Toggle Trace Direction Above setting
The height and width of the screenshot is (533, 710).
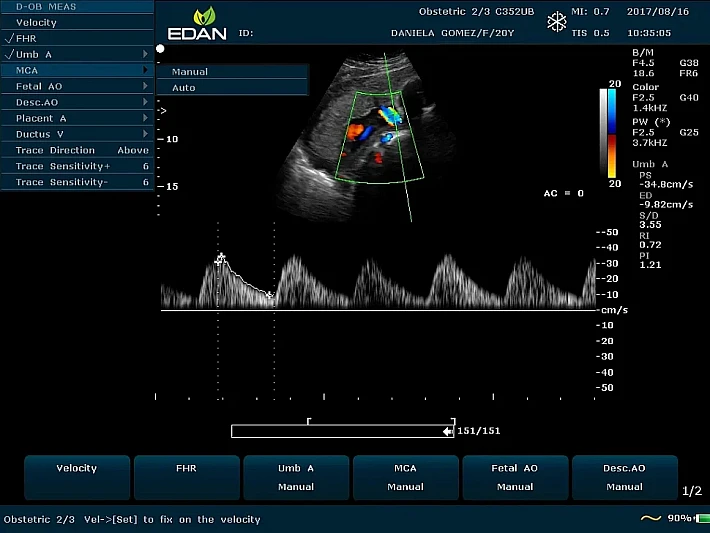(x=80, y=150)
